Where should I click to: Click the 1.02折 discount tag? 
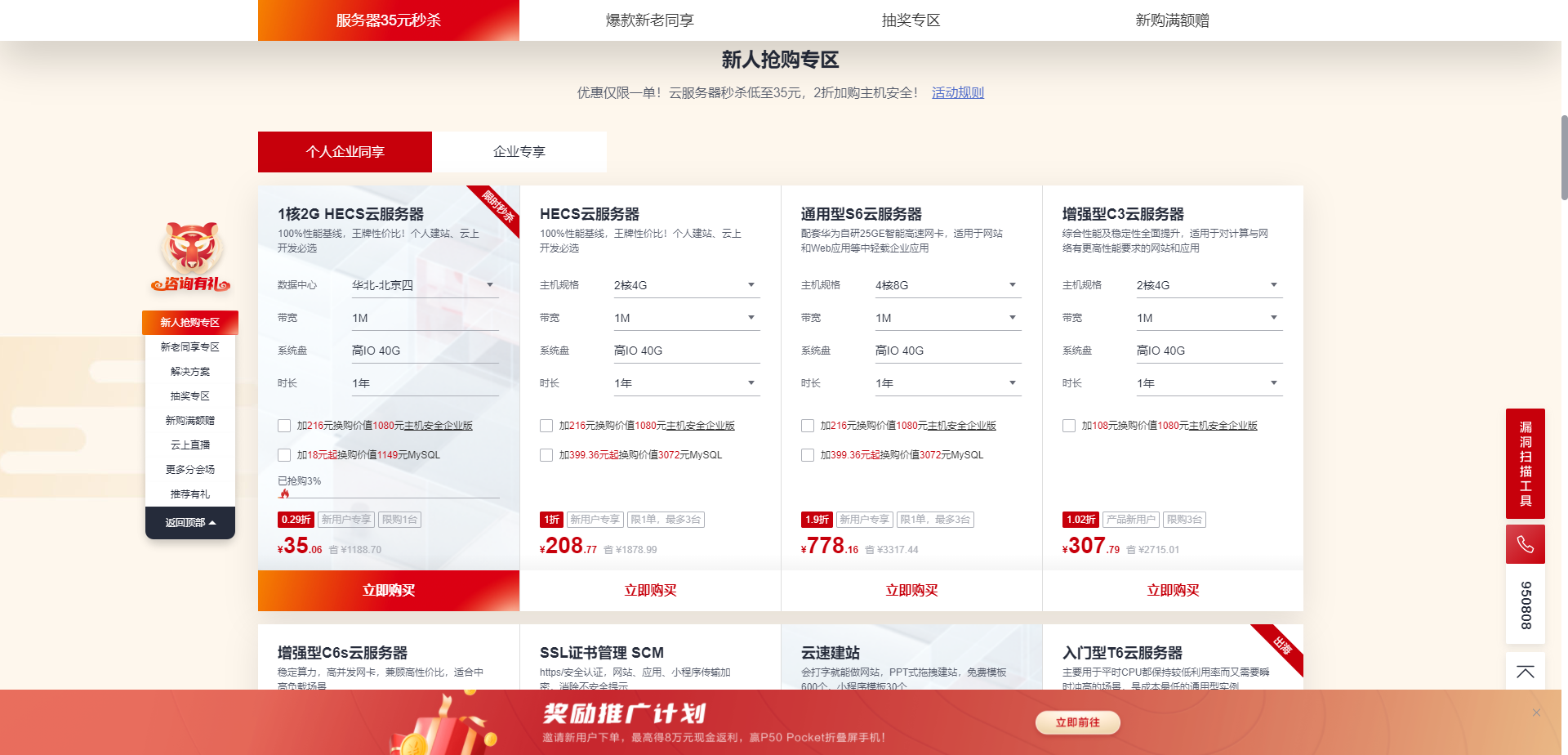point(1080,520)
